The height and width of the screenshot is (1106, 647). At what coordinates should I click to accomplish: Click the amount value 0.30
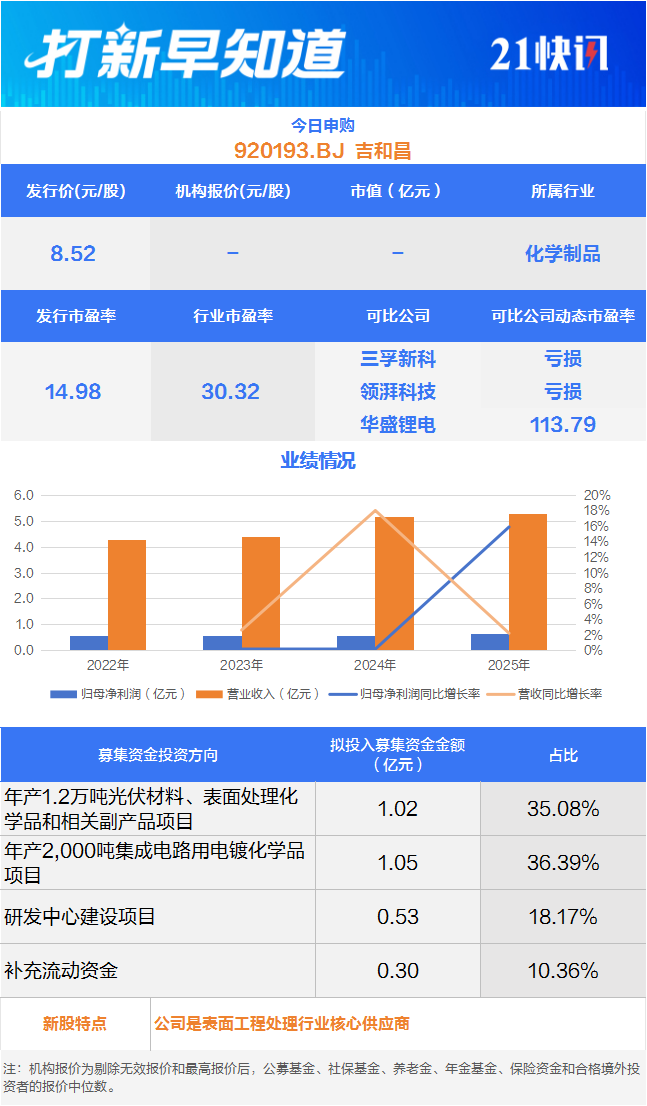coord(398,971)
